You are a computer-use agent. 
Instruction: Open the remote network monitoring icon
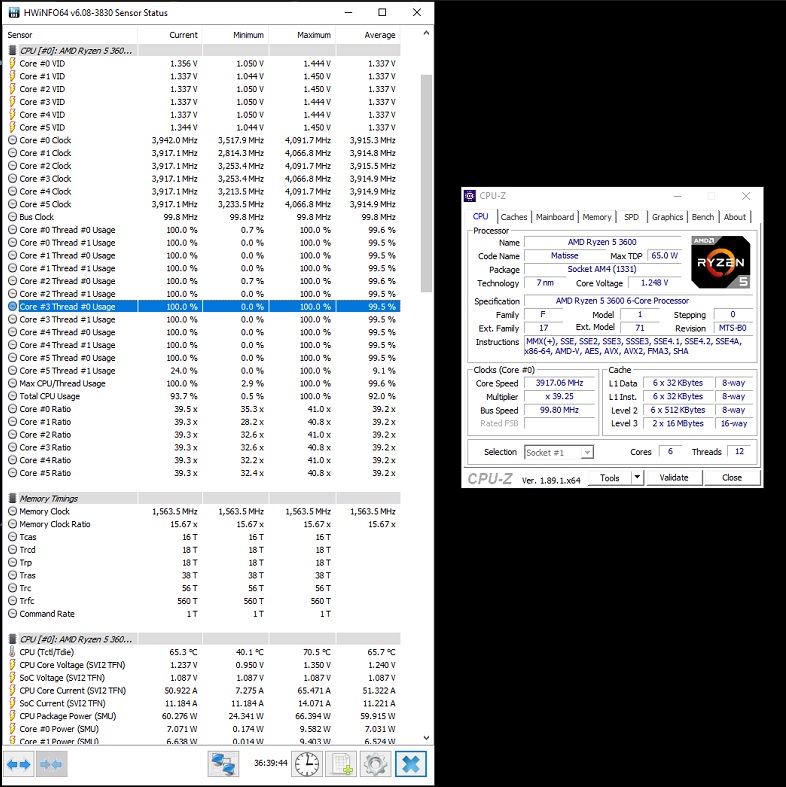click(x=223, y=764)
